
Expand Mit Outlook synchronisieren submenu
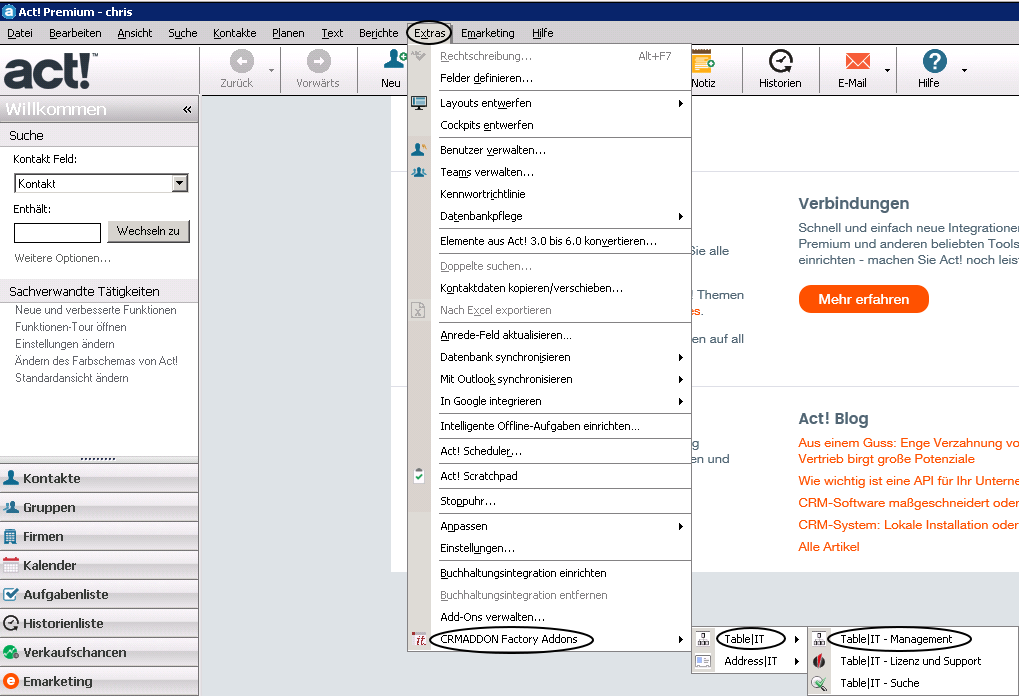pyautogui.click(x=680, y=380)
